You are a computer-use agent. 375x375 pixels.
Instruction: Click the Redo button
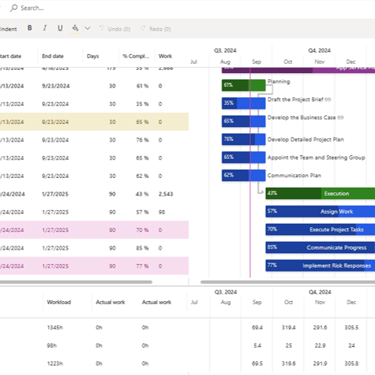[x=156, y=29]
